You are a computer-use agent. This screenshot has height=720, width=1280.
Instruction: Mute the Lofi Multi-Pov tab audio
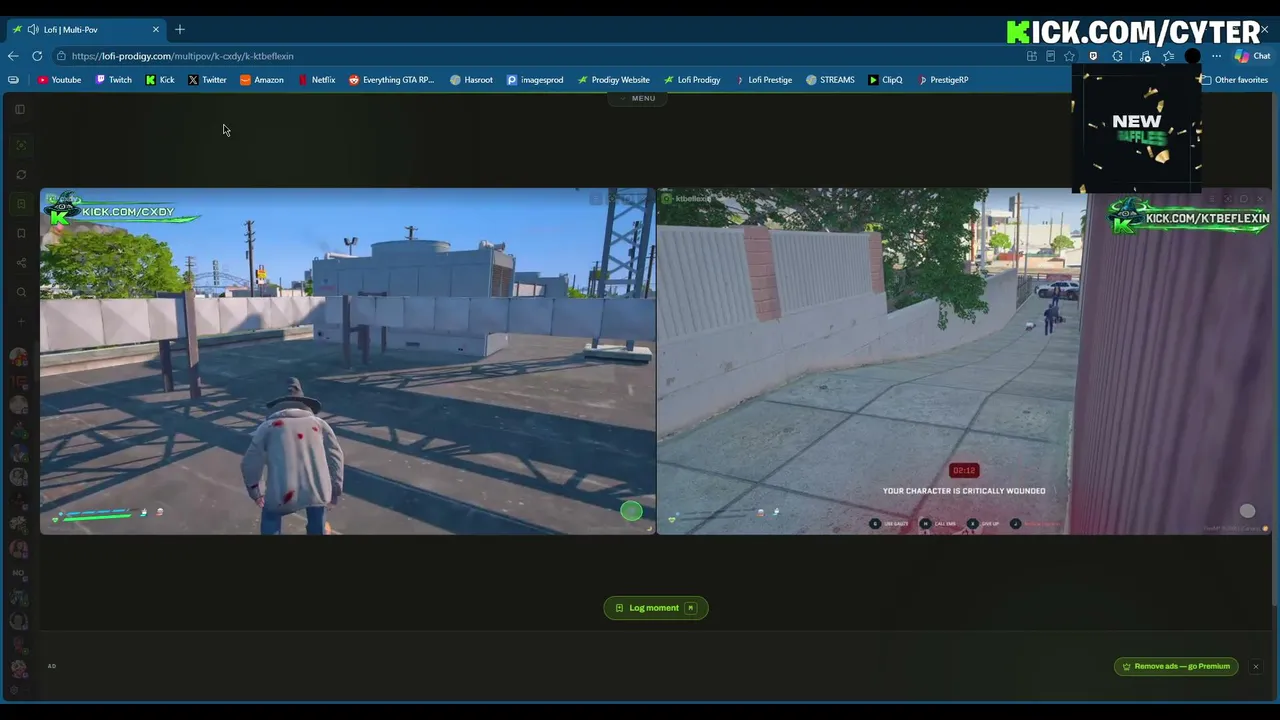click(33, 30)
